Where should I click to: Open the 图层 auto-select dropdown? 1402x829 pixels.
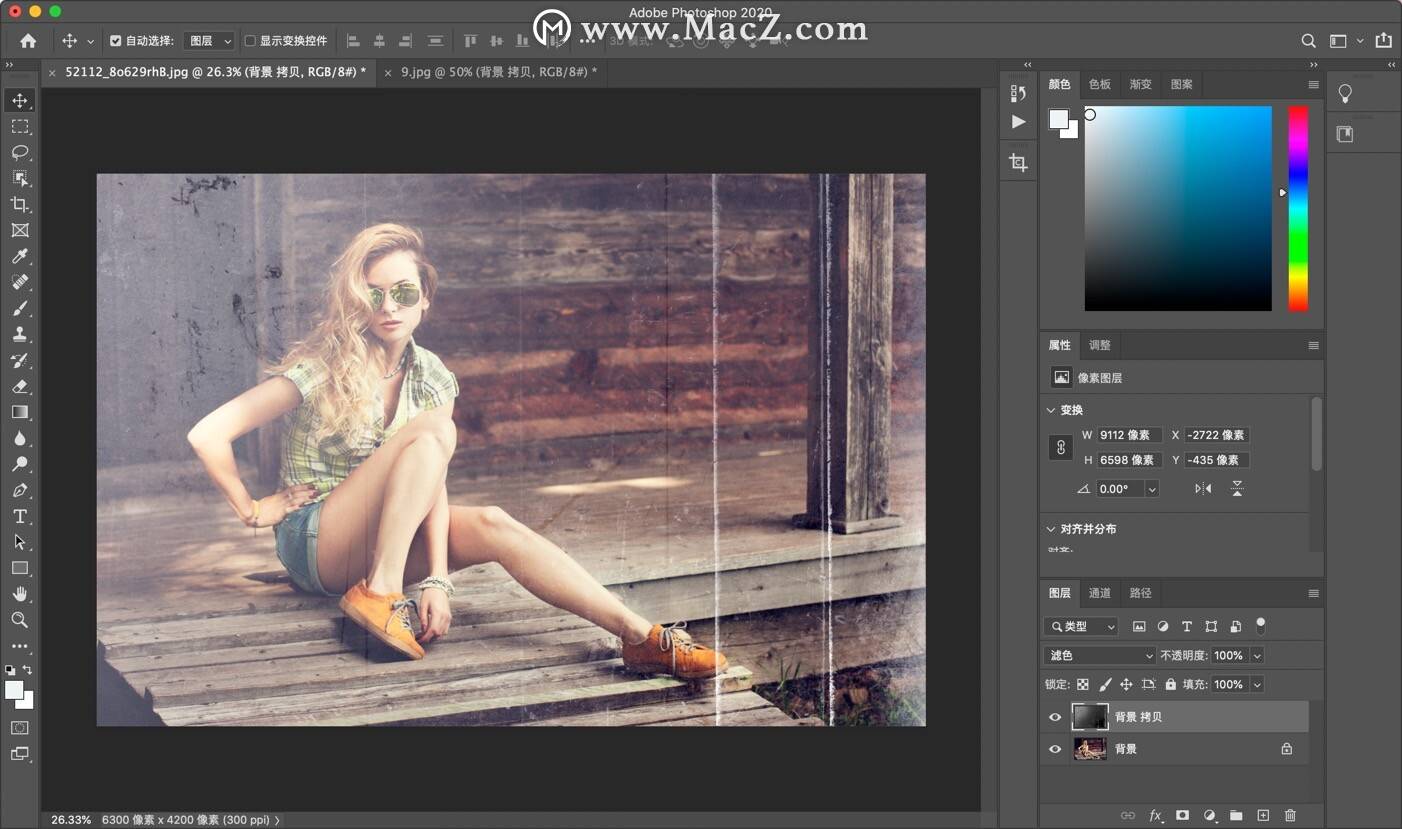(x=208, y=41)
